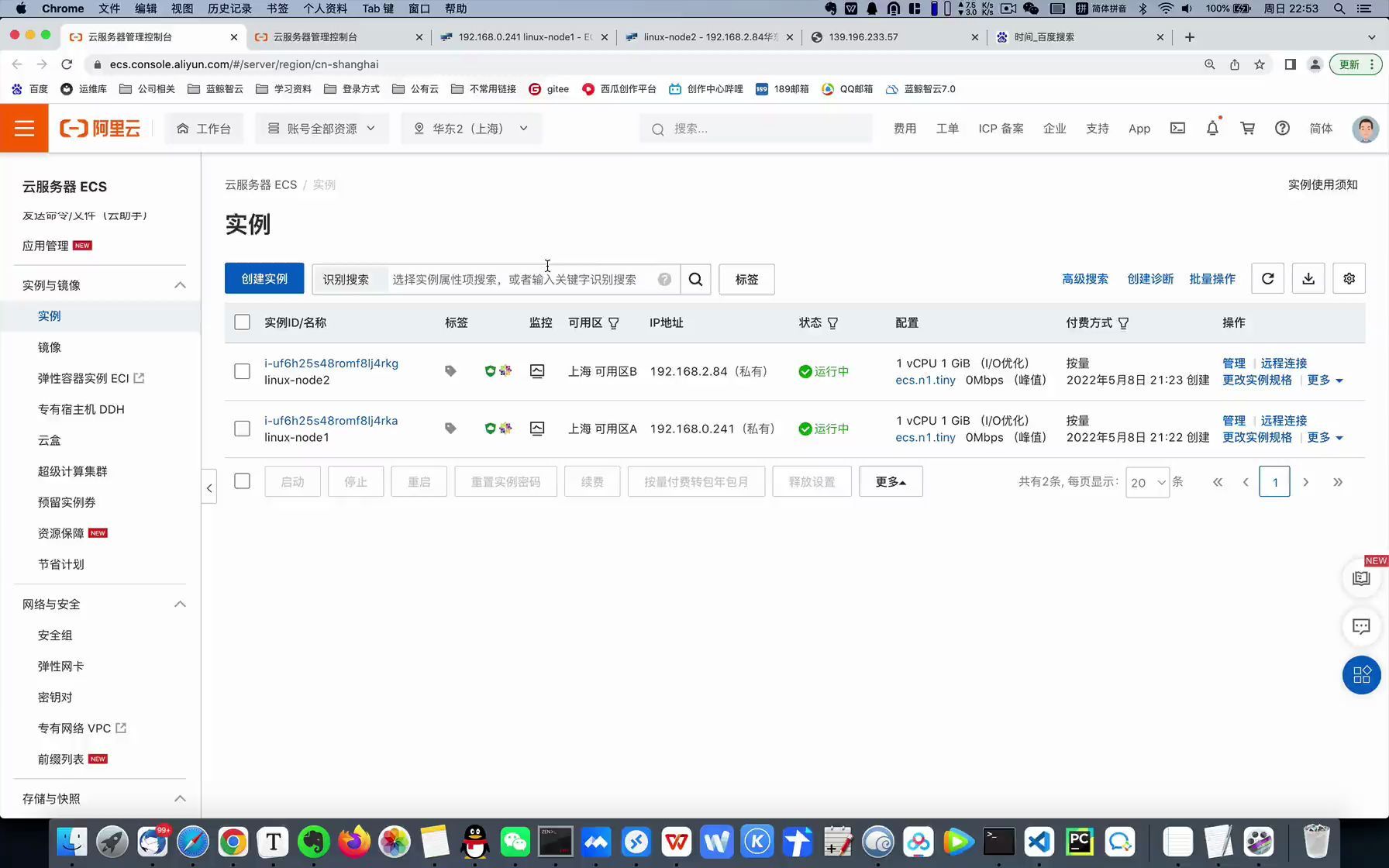Open the help question mark icon
Image resolution: width=1389 pixels, height=868 pixels.
click(x=1282, y=129)
